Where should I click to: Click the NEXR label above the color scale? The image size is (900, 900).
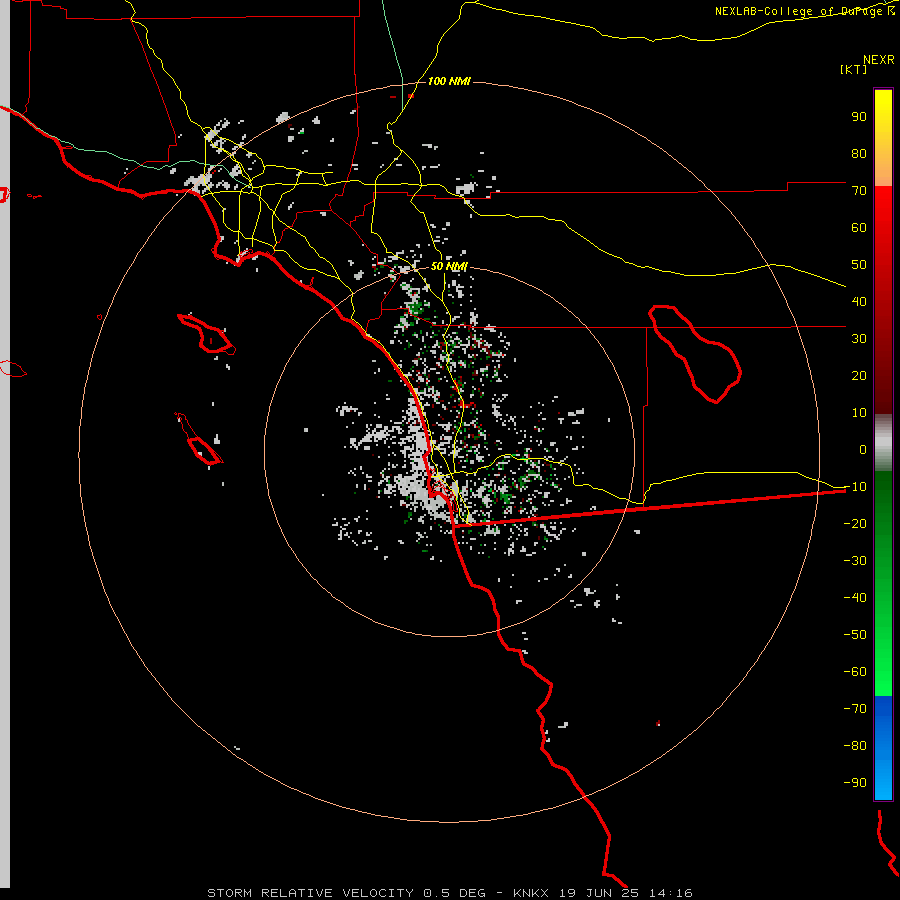878,60
